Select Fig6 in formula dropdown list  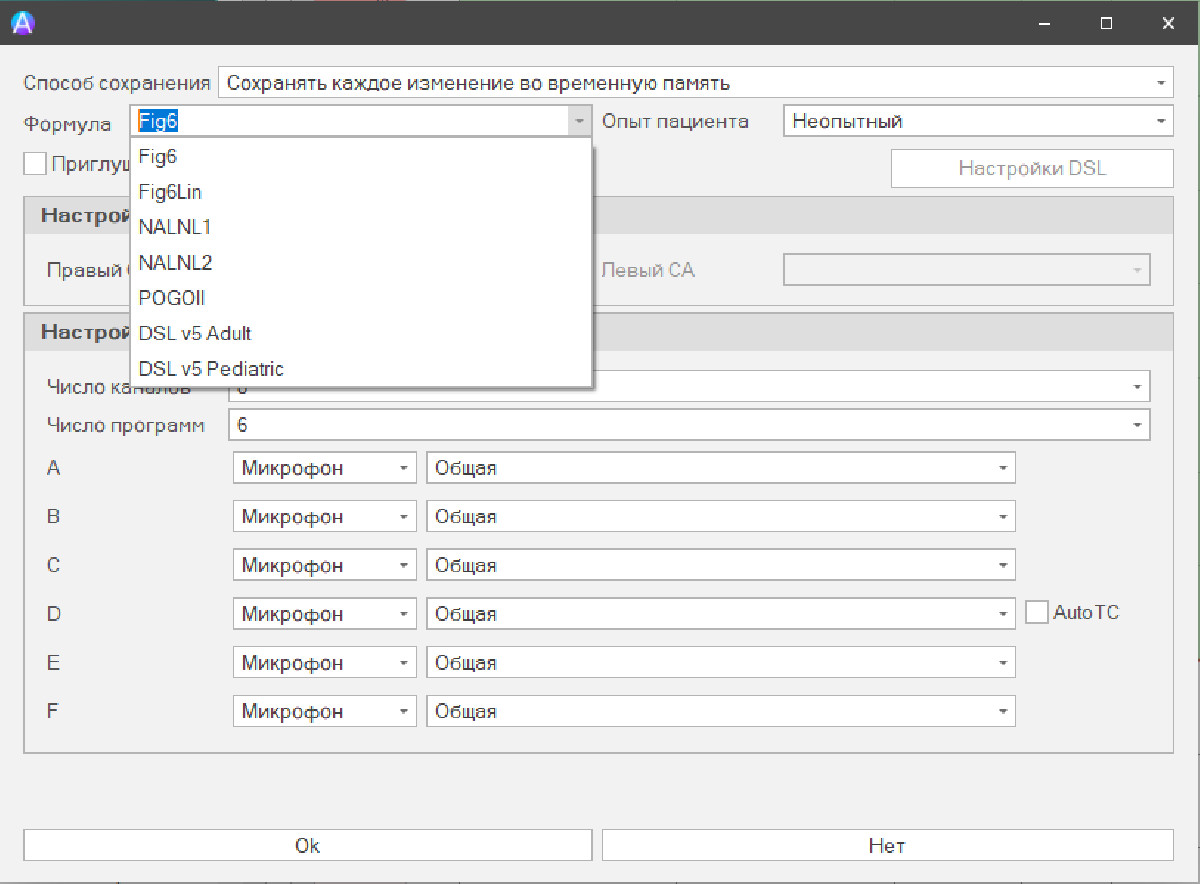click(362, 157)
